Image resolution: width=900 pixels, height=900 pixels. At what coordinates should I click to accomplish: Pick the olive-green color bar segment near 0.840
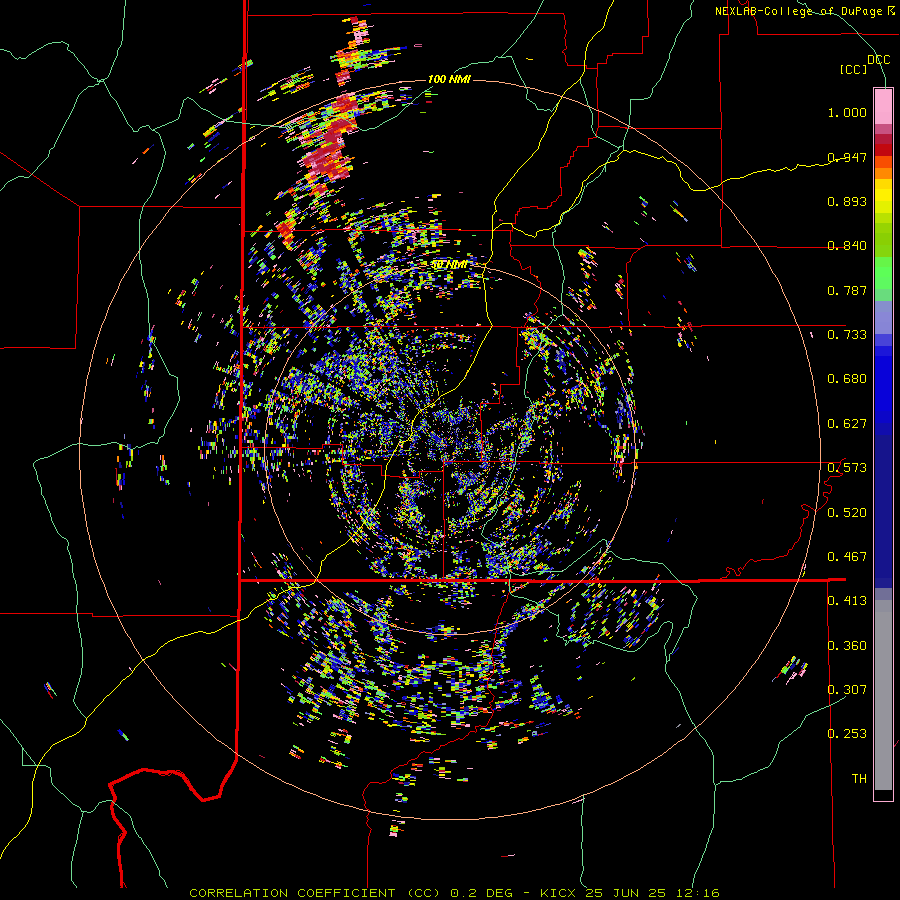(x=883, y=240)
